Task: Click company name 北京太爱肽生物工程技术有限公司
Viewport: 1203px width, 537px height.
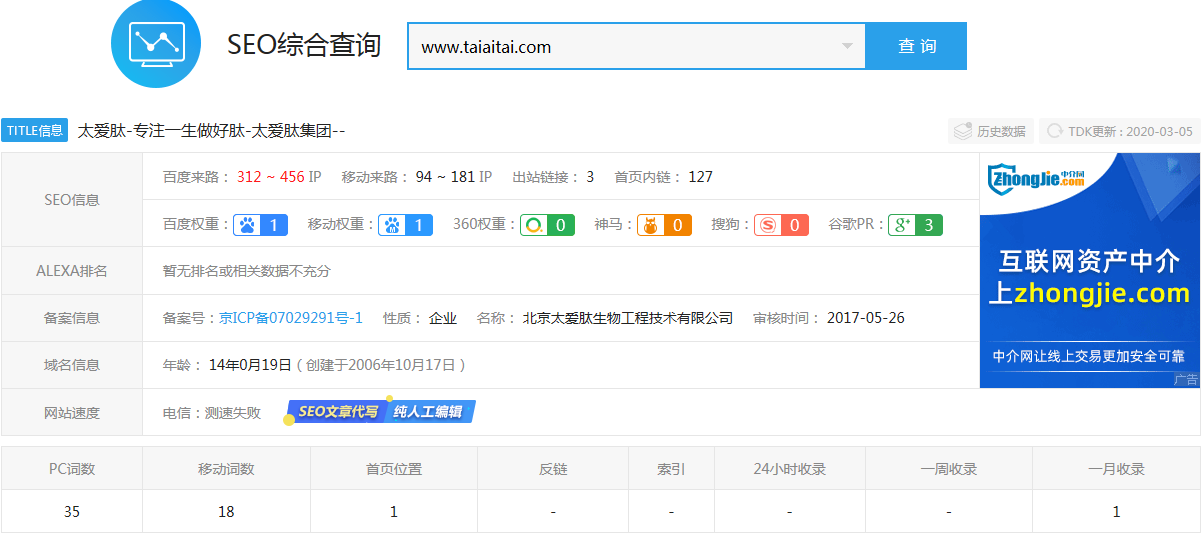Action: pyautogui.click(x=627, y=318)
